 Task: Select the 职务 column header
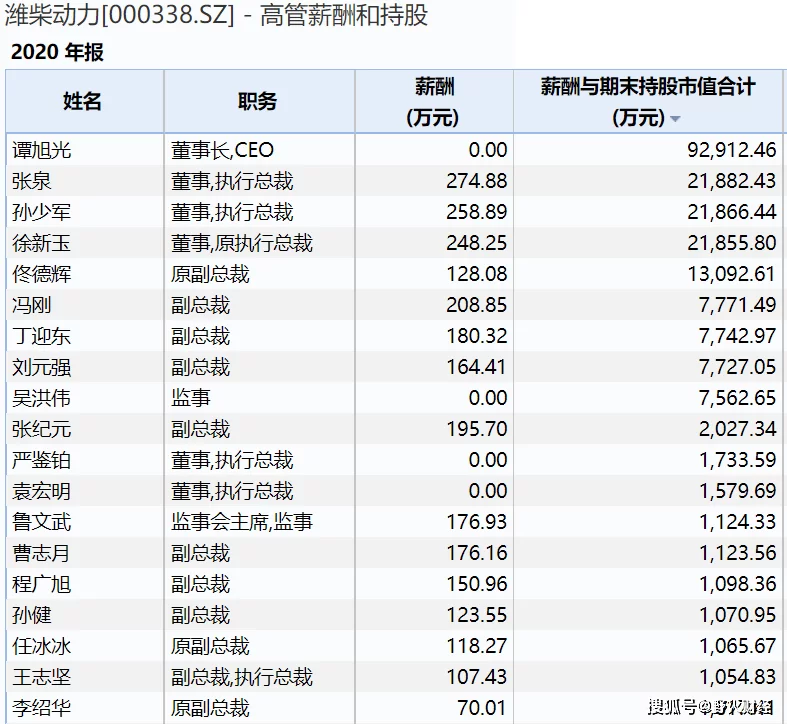click(258, 101)
